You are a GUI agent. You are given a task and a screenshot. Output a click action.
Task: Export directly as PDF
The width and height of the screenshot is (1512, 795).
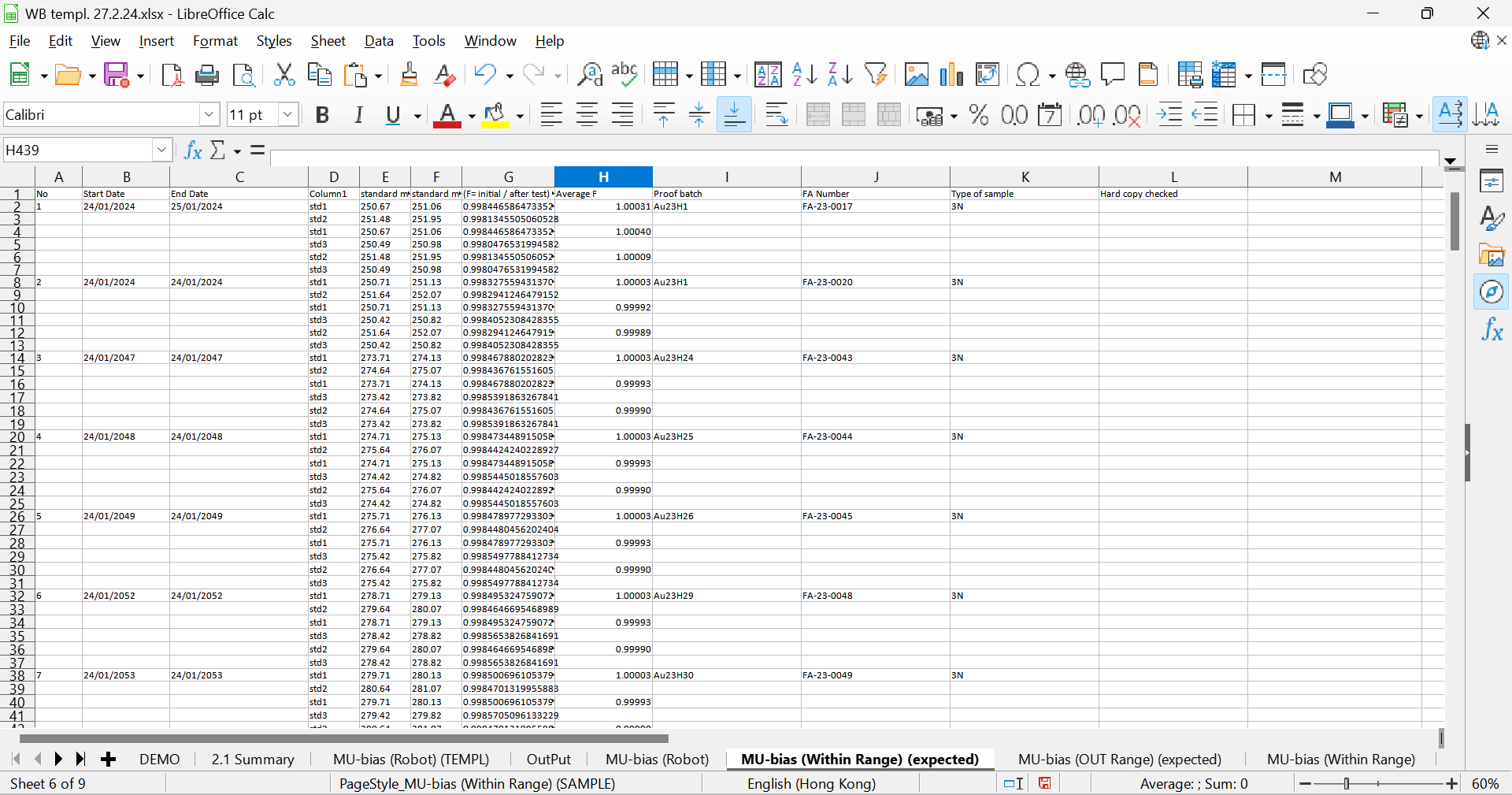point(172,75)
